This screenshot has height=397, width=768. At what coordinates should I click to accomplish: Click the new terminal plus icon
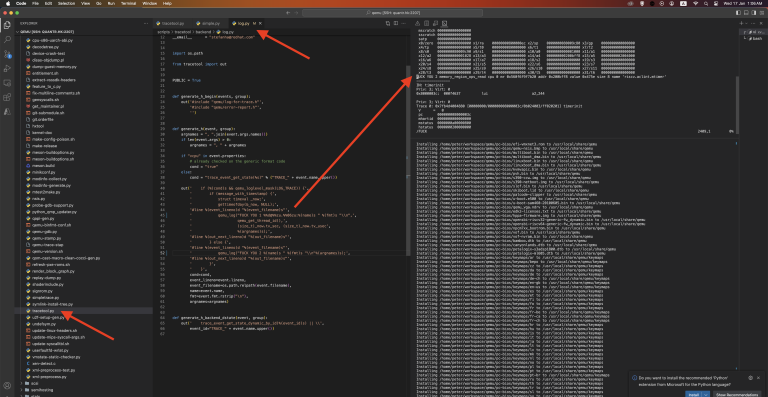click(x=741, y=23)
